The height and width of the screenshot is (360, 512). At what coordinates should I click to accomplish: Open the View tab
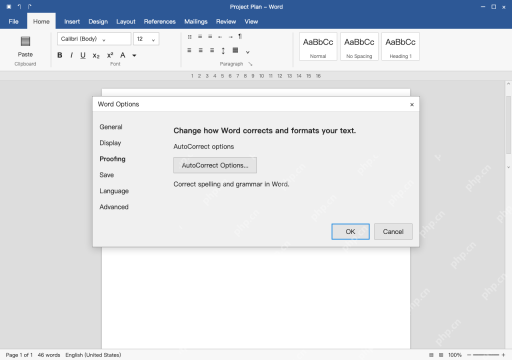point(251,22)
